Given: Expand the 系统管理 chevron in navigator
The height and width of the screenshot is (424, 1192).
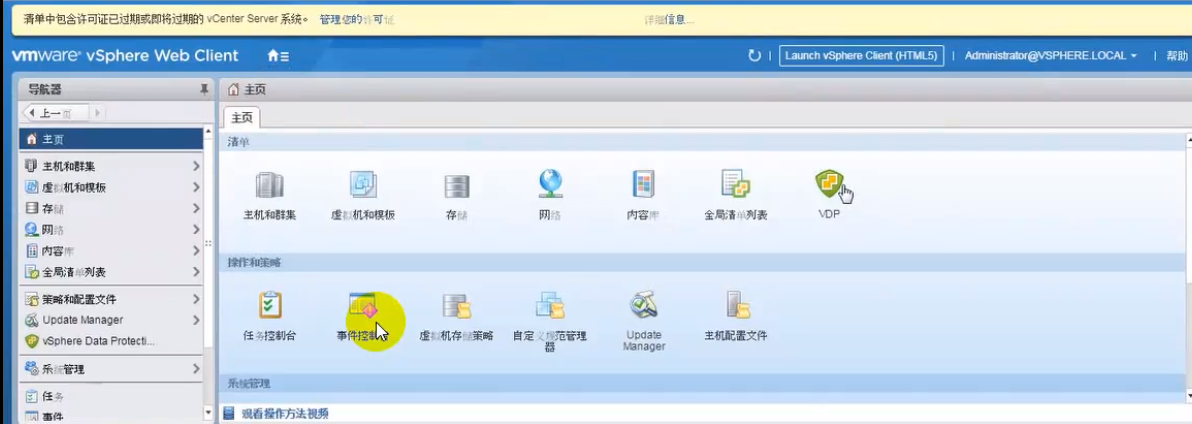Looking at the screenshot, I should (195, 369).
